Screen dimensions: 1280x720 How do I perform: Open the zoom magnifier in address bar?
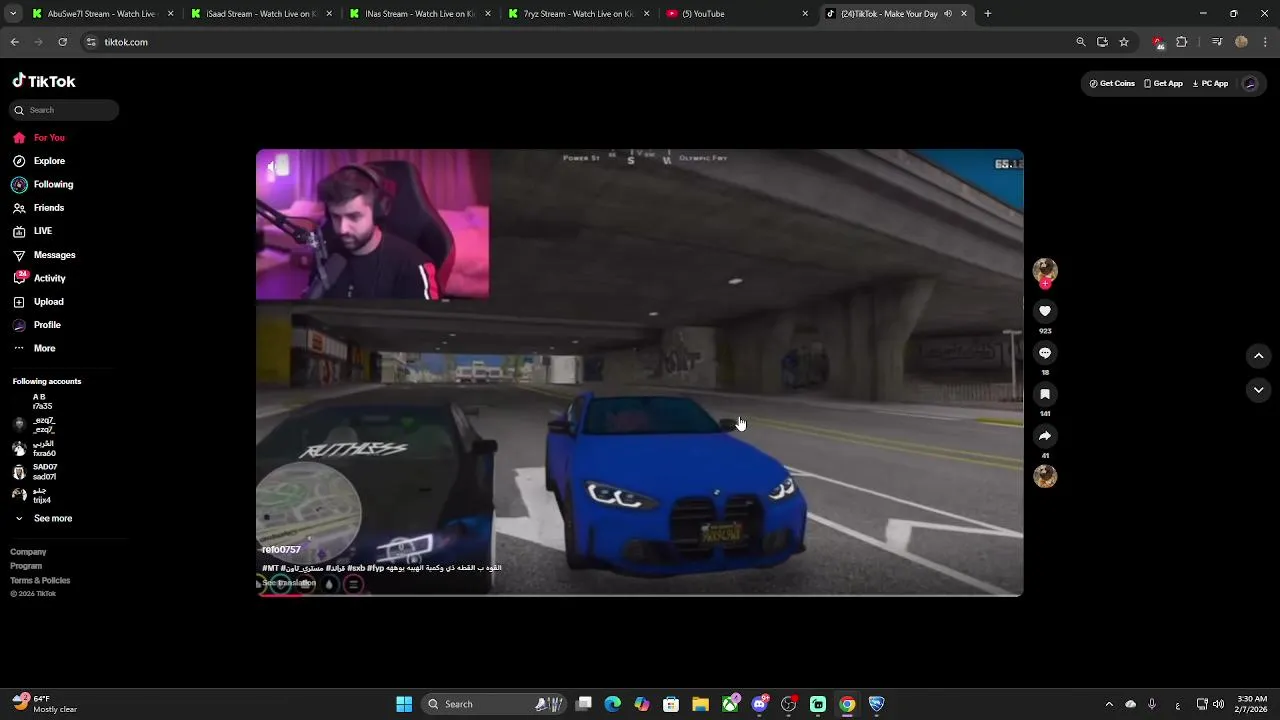(1081, 42)
